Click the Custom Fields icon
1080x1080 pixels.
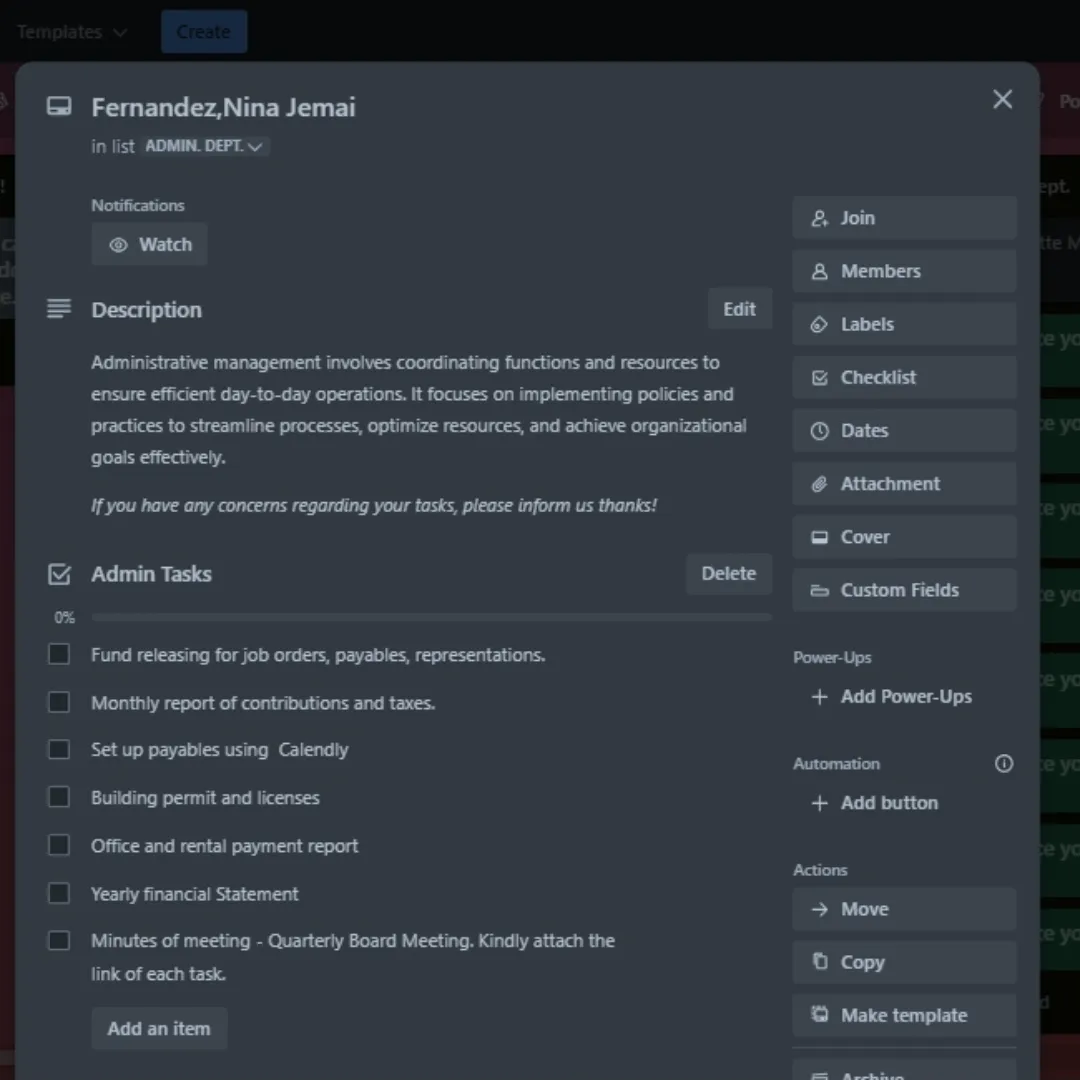820,590
